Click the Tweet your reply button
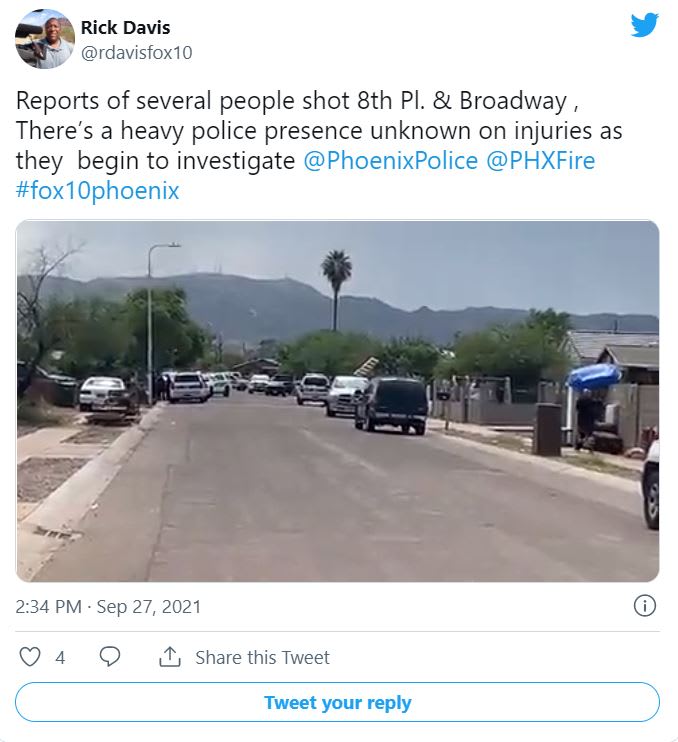Image resolution: width=678 pixels, height=742 pixels. tap(337, 702)
